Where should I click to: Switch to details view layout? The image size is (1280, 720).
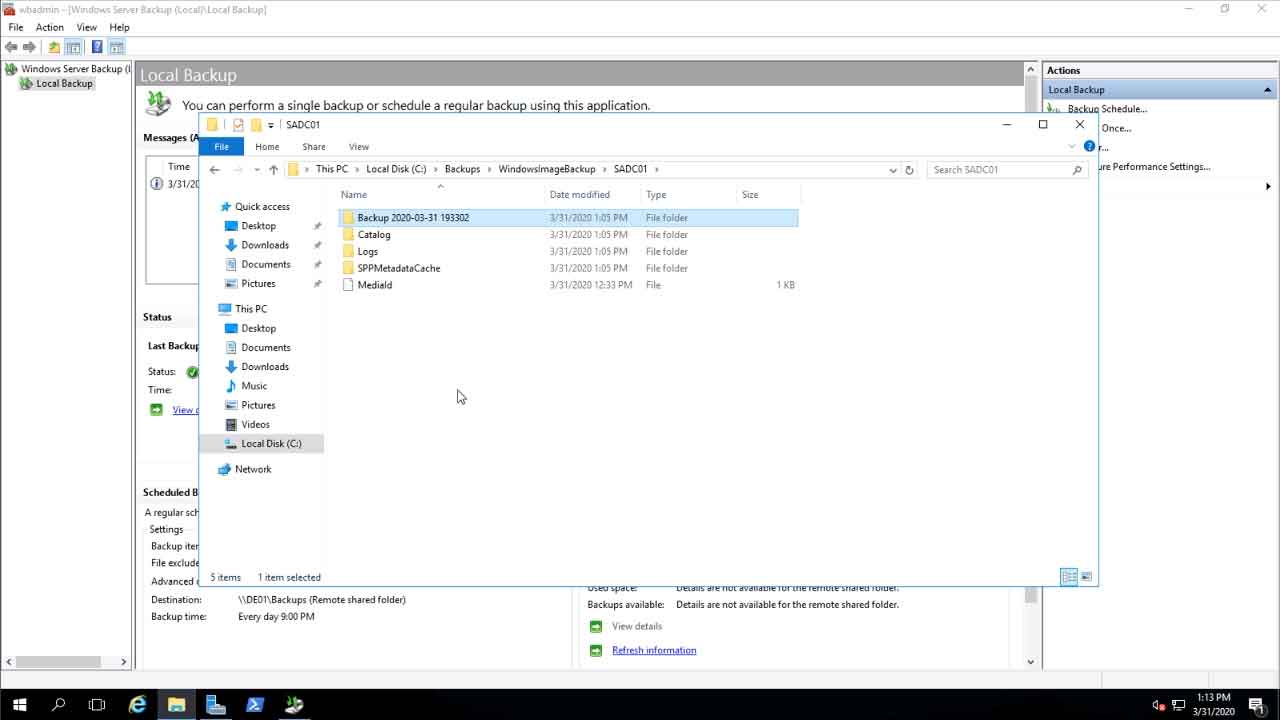[1068, 577]
